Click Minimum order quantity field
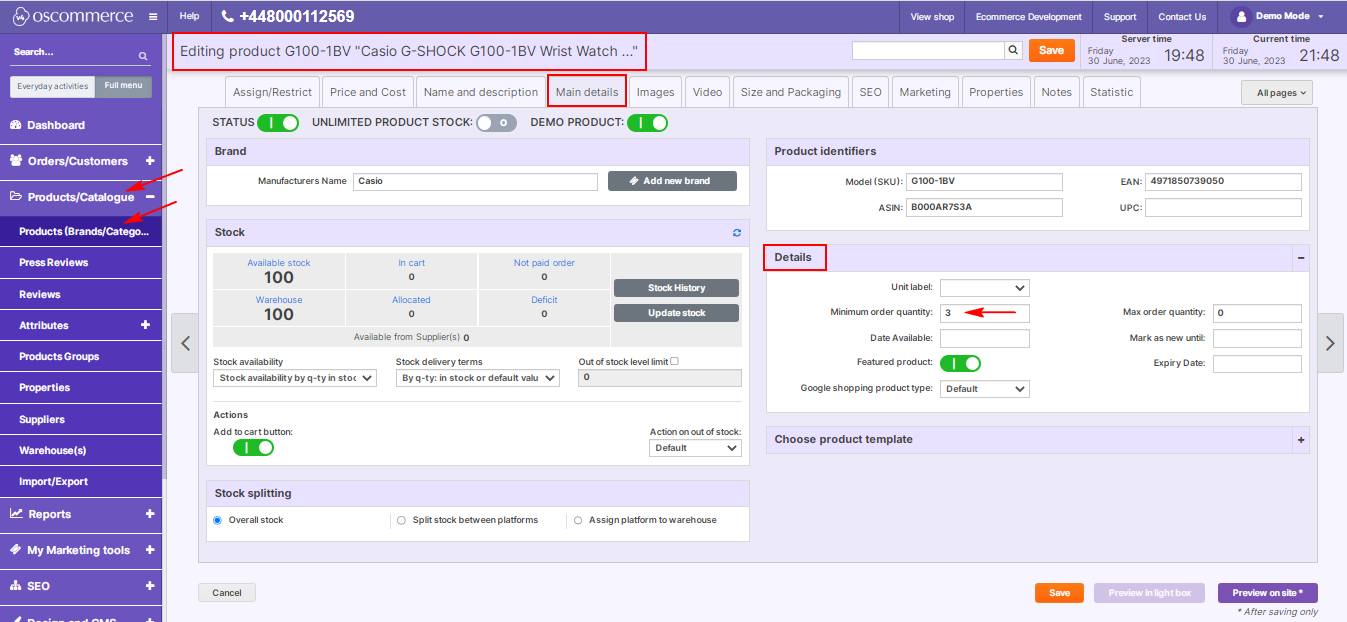The height and width of the screenshot is (622, 1347). tap(985, 313)
